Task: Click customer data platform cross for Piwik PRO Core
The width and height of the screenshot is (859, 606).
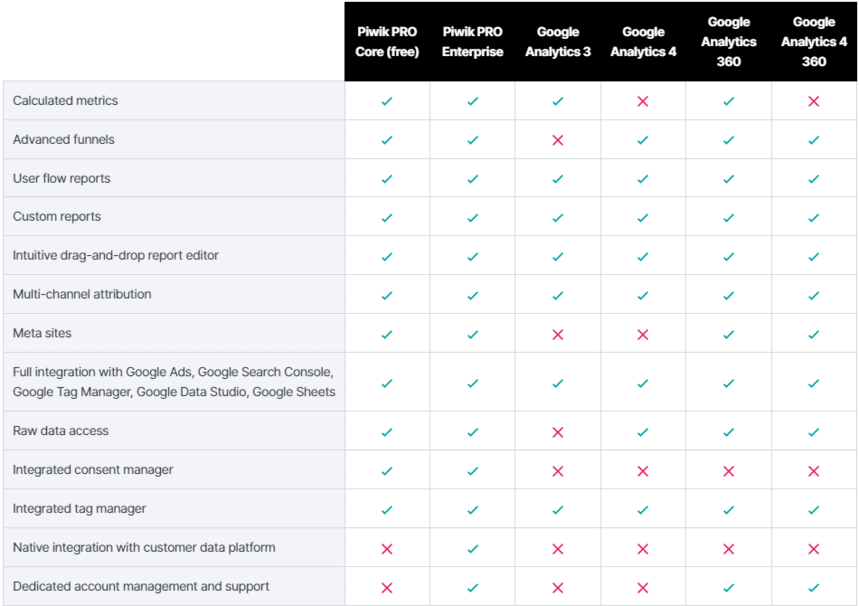Action: [x=387, y=549]
